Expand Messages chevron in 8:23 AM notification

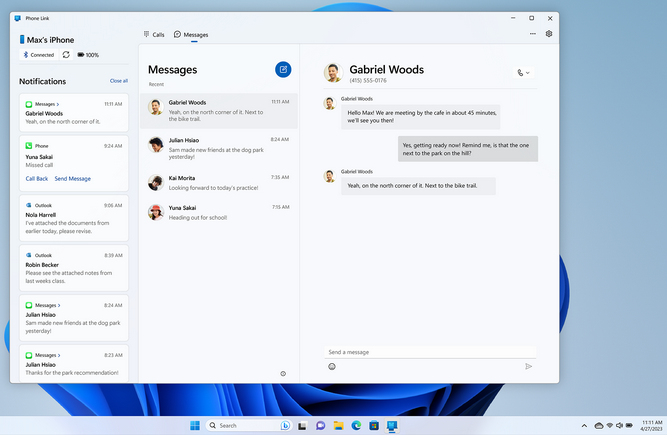[x=59, y=355]
